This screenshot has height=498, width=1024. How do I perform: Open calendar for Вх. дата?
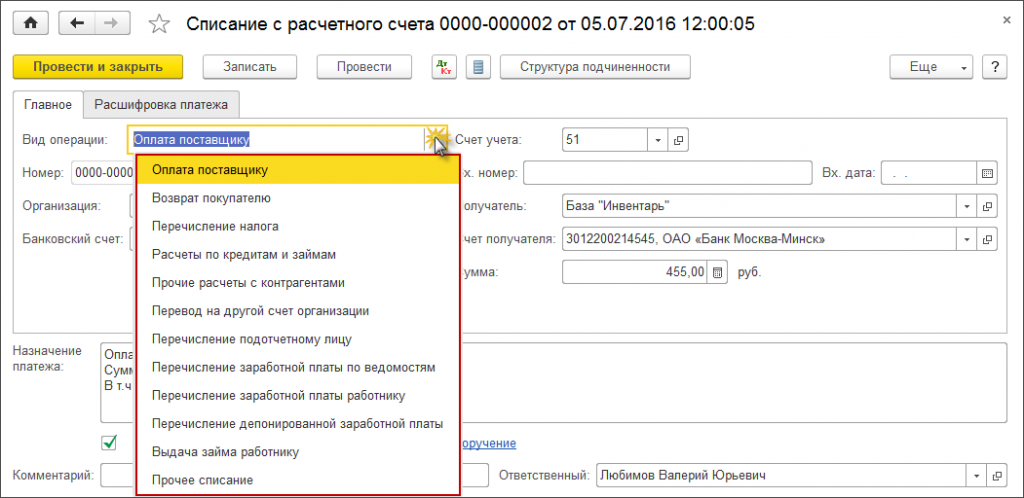pos(987,174)
